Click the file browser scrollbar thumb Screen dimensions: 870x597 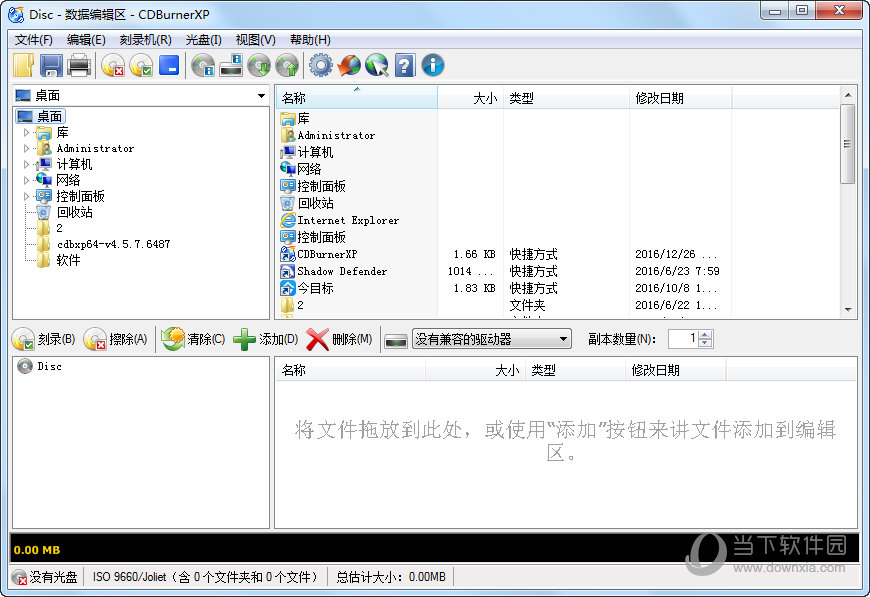tap(847, 143)
